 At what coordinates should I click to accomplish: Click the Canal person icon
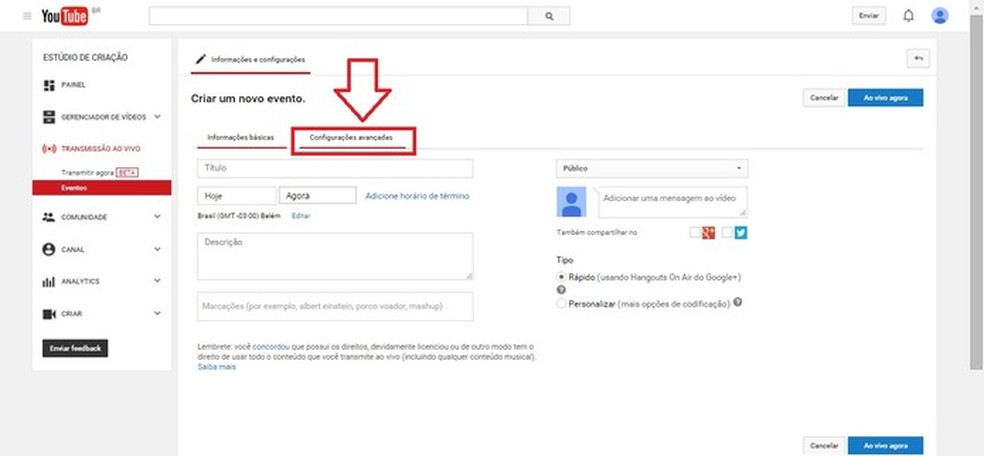tap(49, 250)
